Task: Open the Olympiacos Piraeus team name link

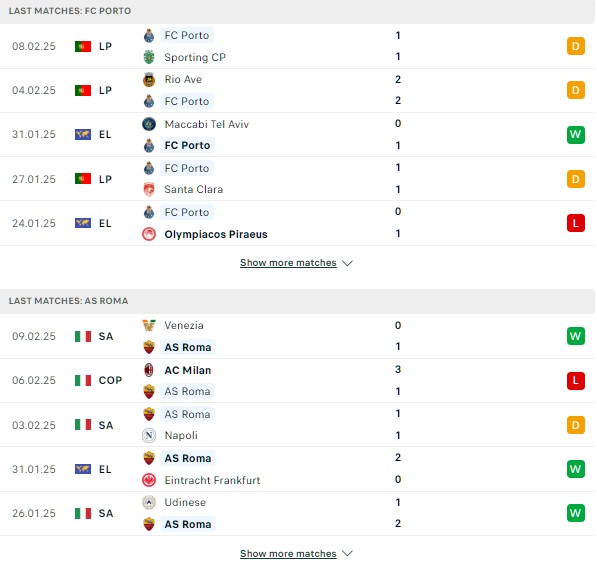Action: tap(216, 234)
